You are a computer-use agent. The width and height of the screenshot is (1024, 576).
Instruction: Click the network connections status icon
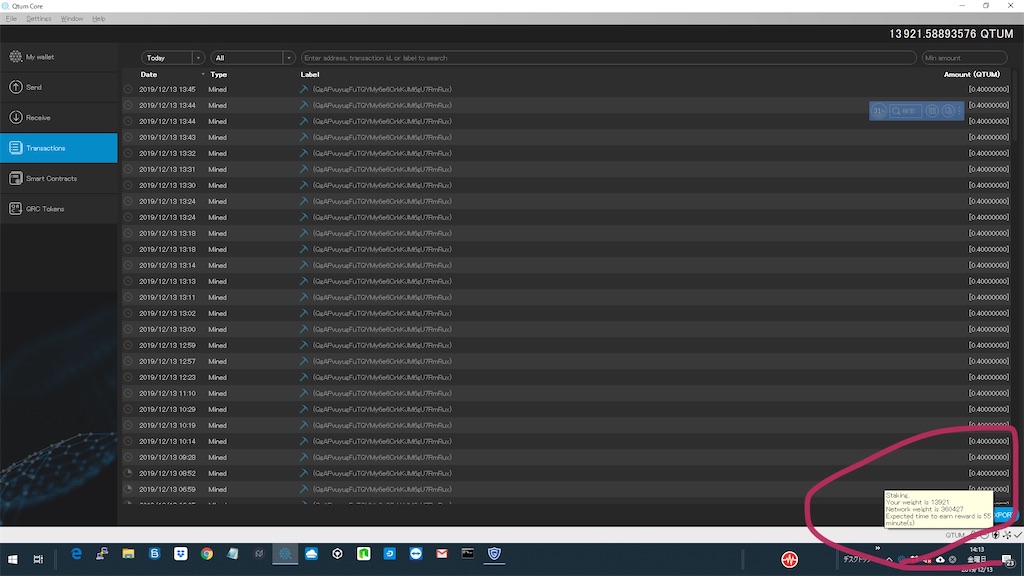tap(1007, 535)
